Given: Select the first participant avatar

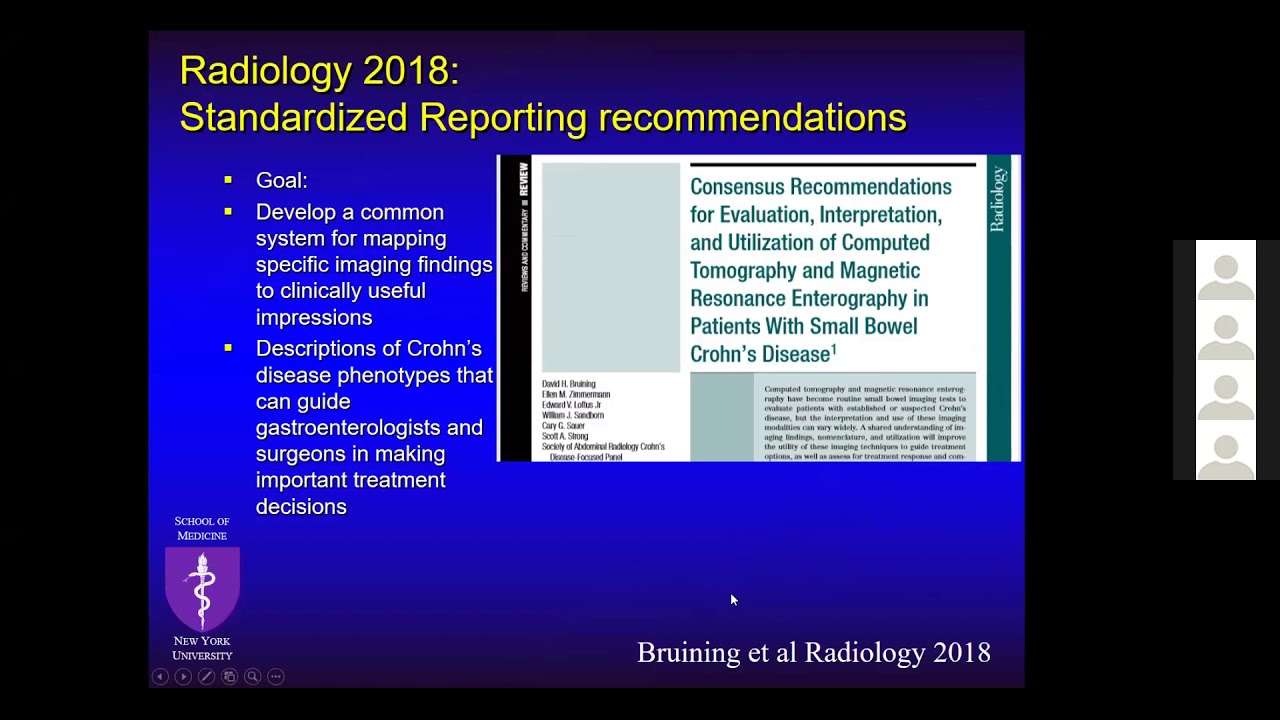Looking at the screenshot, I should (1226, 270).
